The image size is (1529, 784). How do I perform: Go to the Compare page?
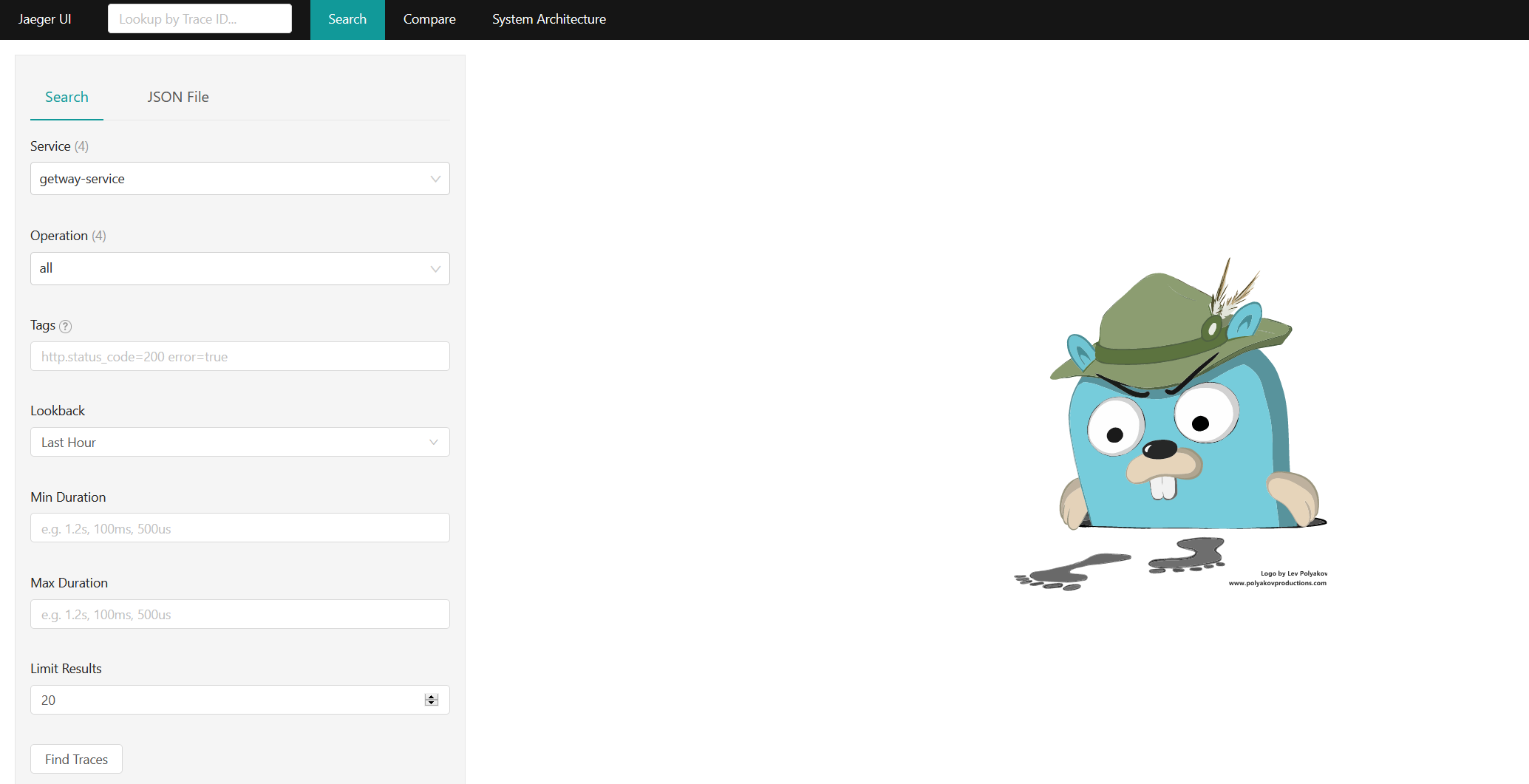coord(429,19)
